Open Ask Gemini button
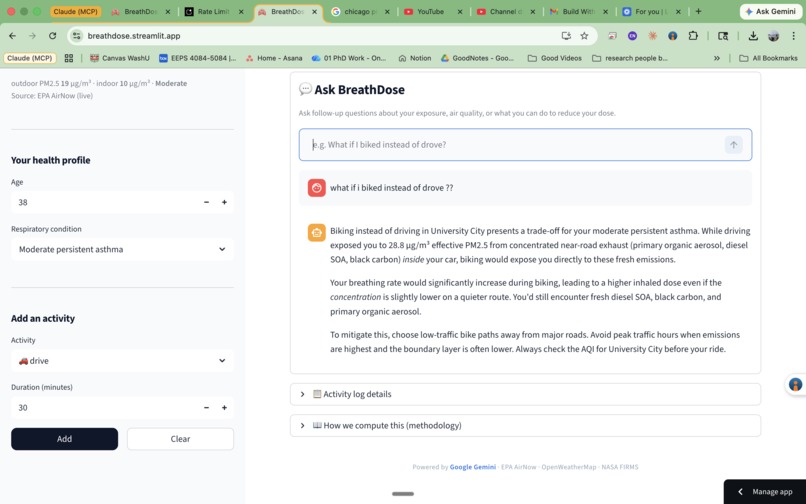The image size is (806, 504). pyautogui.click(x=770, y=11)
